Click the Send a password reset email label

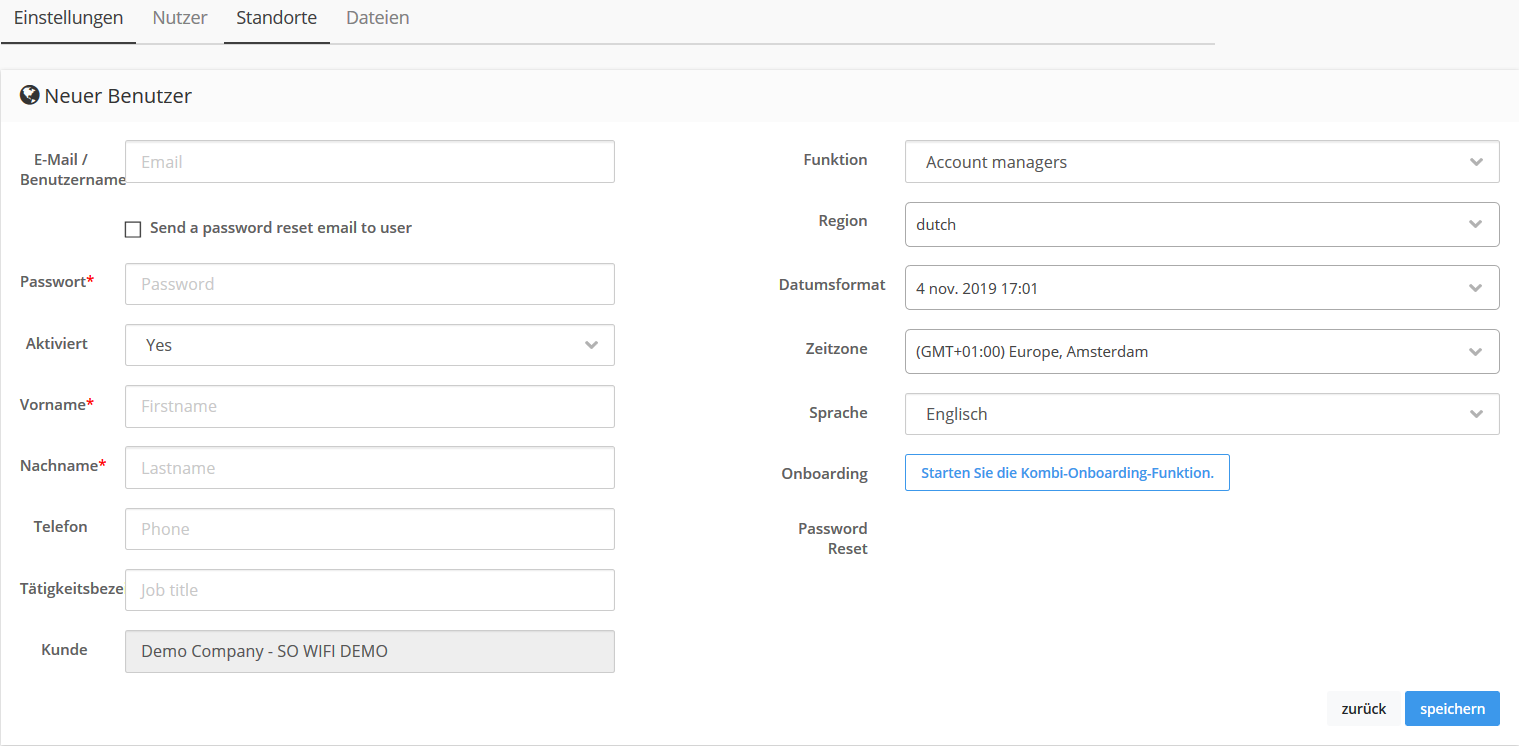[x=281, y=228]
